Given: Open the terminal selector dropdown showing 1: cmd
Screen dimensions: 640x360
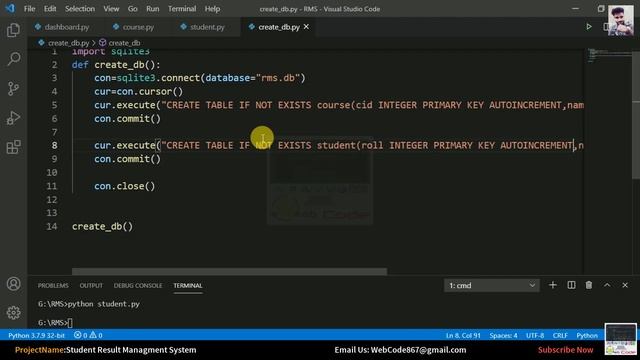Looking at the screenshot, I should coord(491,285).
